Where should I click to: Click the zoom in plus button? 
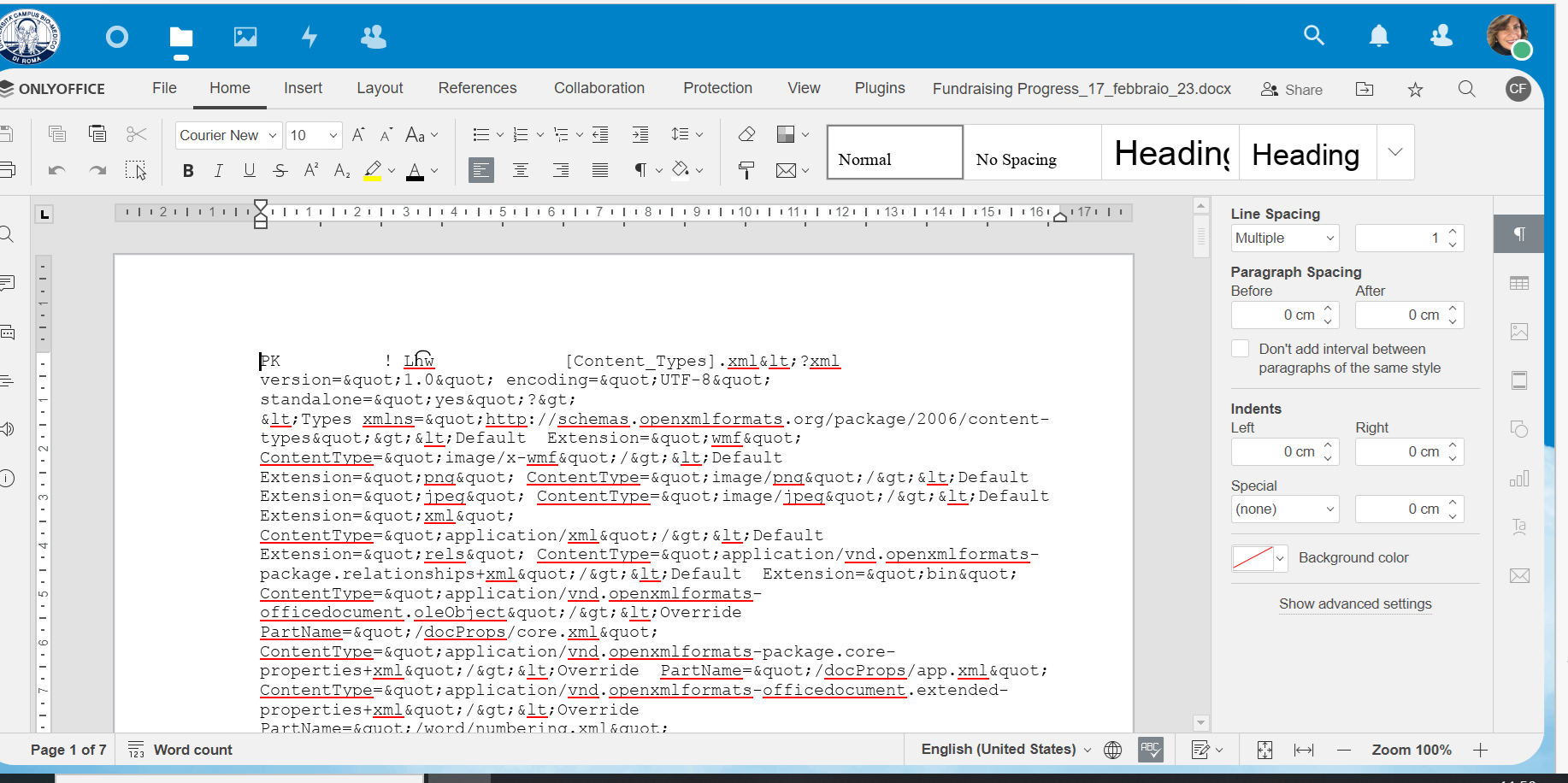[1481, 750]
